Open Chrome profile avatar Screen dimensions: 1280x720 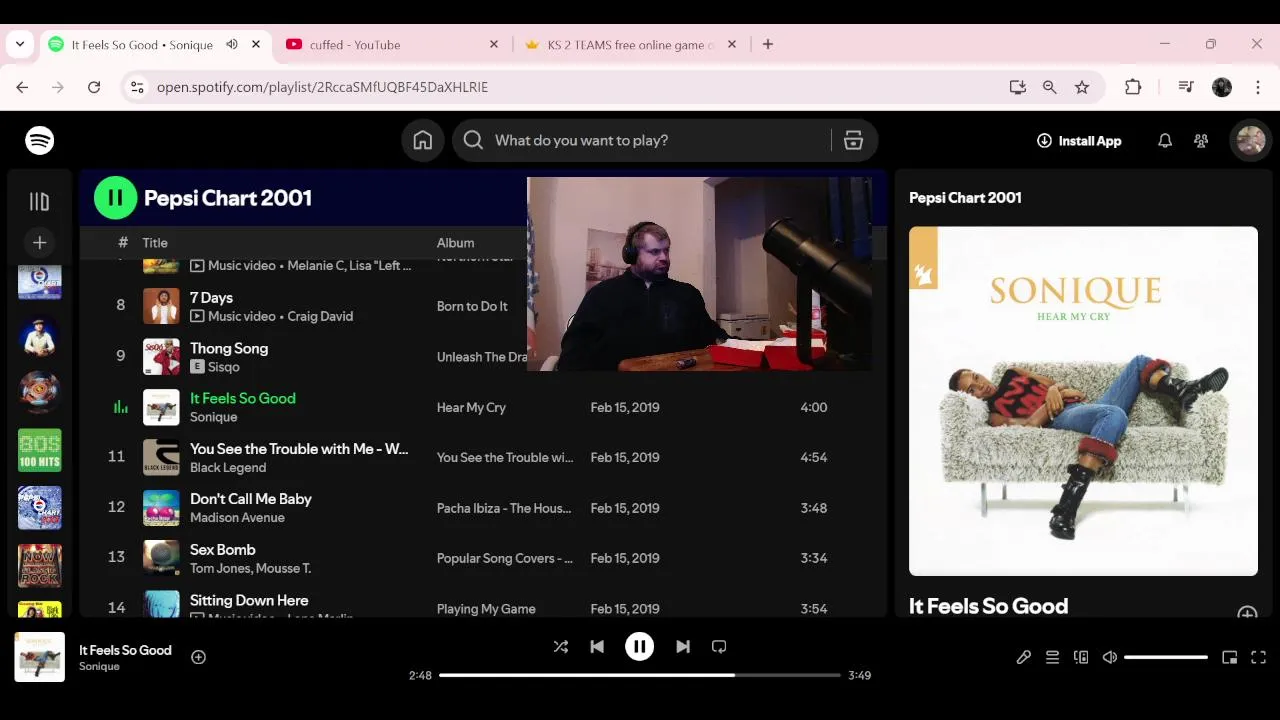point(1222,88)
